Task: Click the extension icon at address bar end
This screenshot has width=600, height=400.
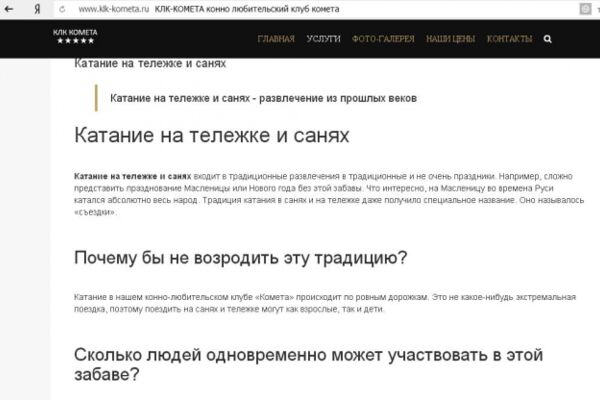Action: [585, 9]
